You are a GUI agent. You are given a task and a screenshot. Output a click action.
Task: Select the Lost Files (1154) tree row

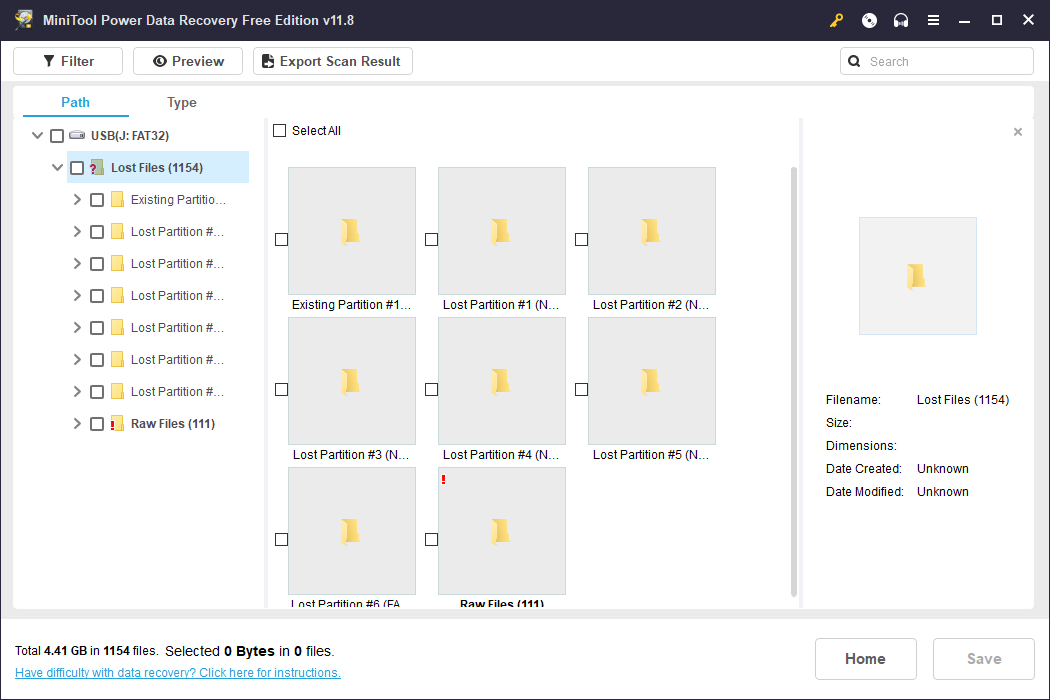pos(158,167)
